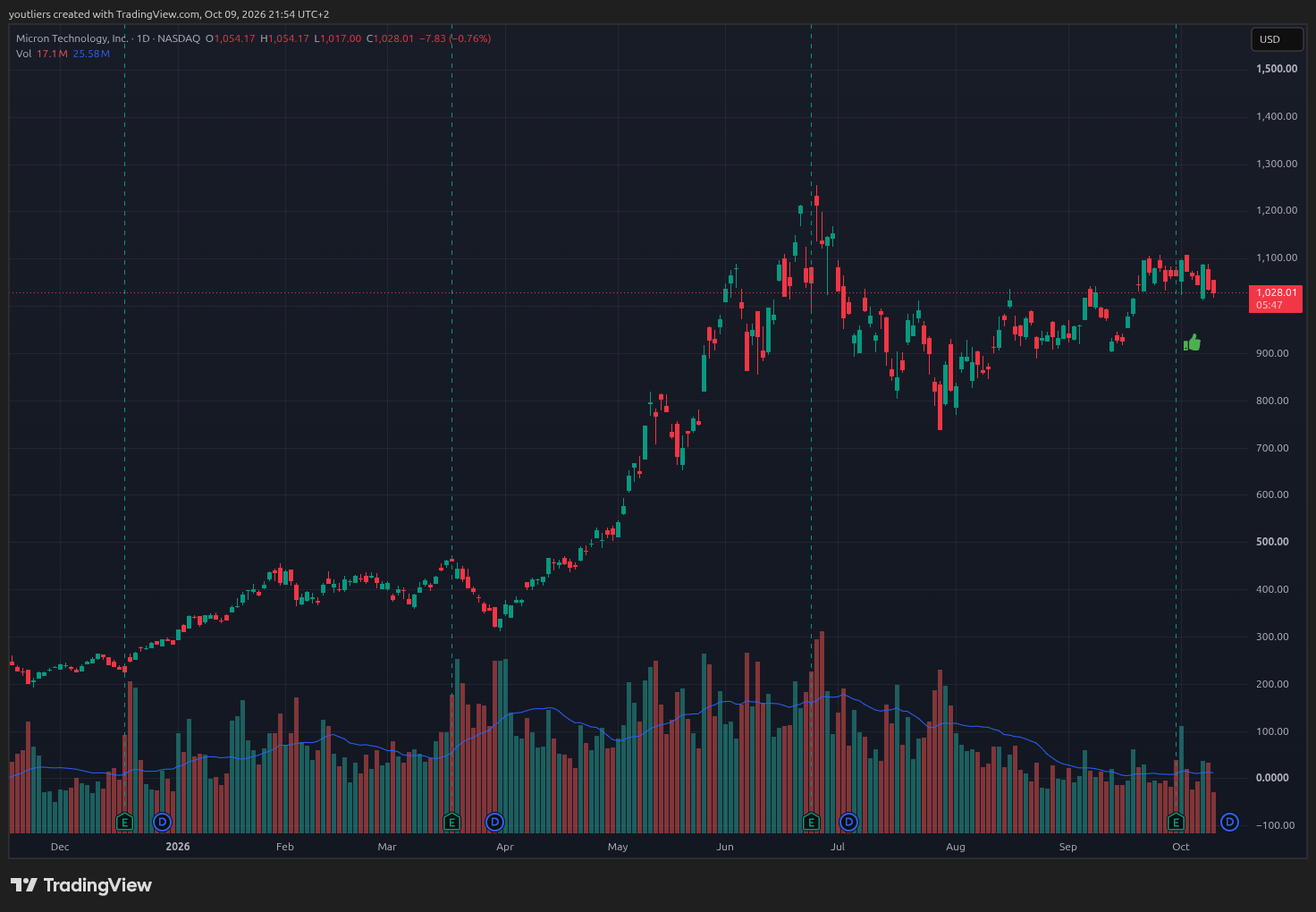The width and height of the screenshot is (1316, 912).
Task: Click the green thumbs-up icon on chart
Action: coord(1192,342)
